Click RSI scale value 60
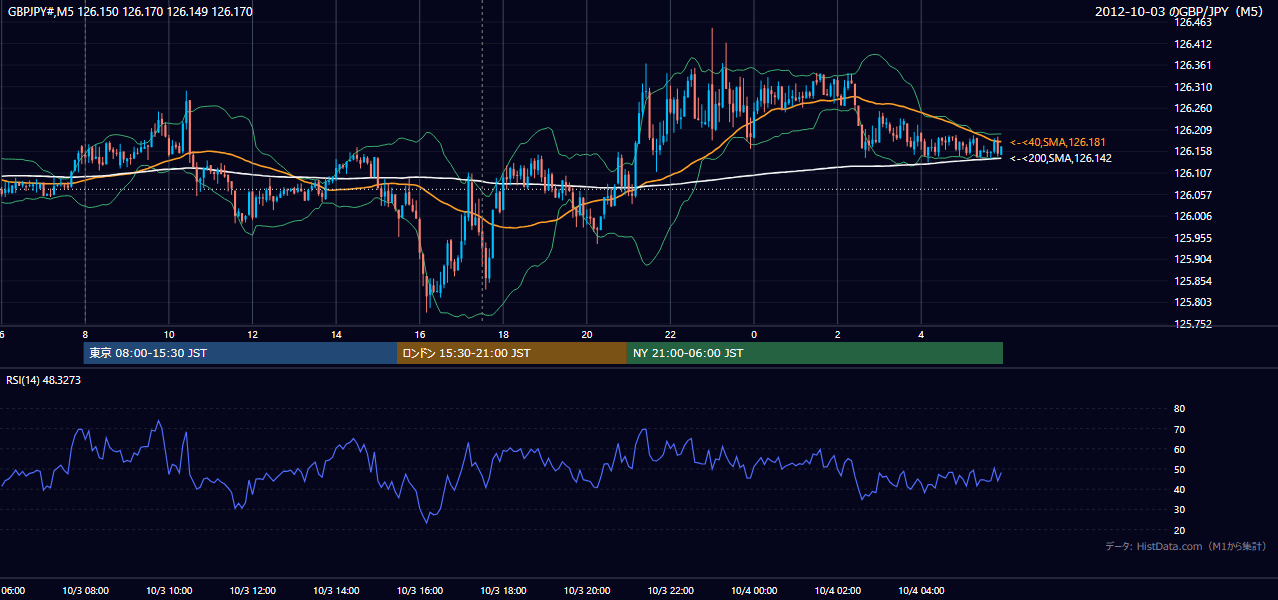The width and height of the screenshot is (1278, 600). [x=1180, y=449]
